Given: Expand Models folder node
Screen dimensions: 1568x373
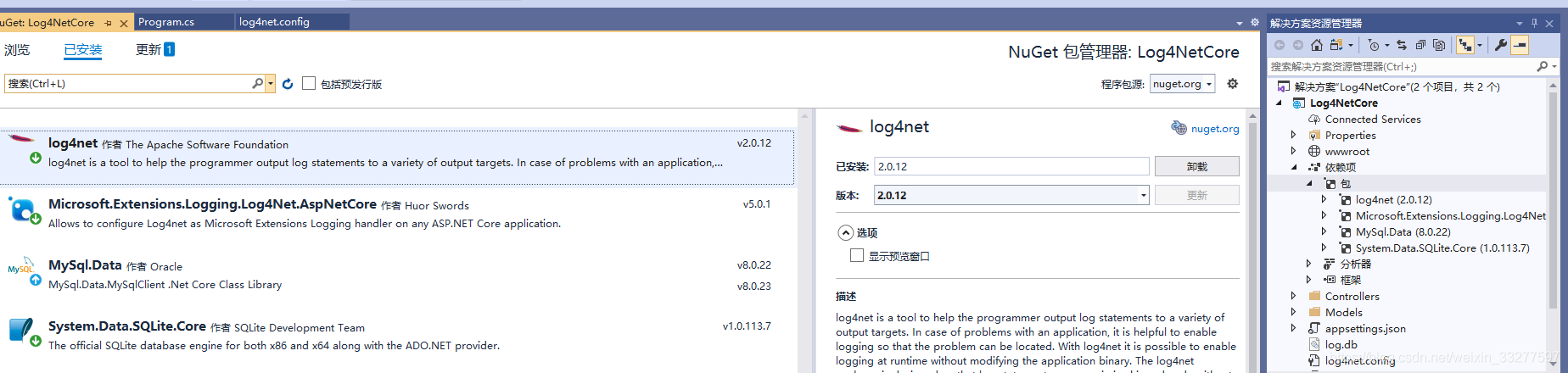Looking at the screenshot, I should coord(1293,312).
